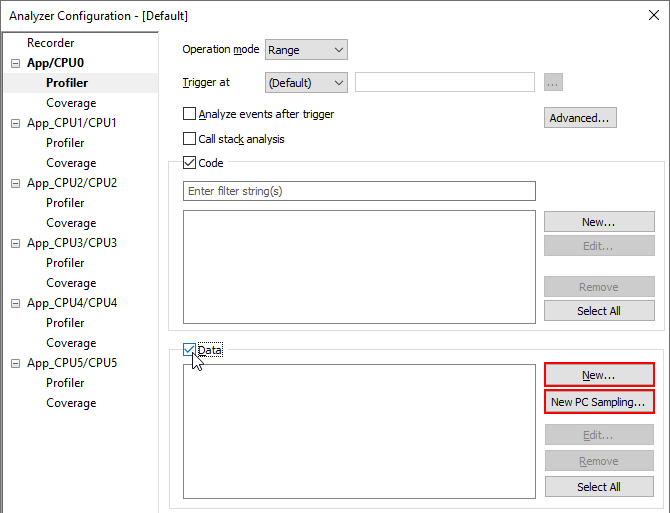Close the Analyzer Configuration dialog
The width and height of the screenshot is (670, 513).
tap(653, 15)
